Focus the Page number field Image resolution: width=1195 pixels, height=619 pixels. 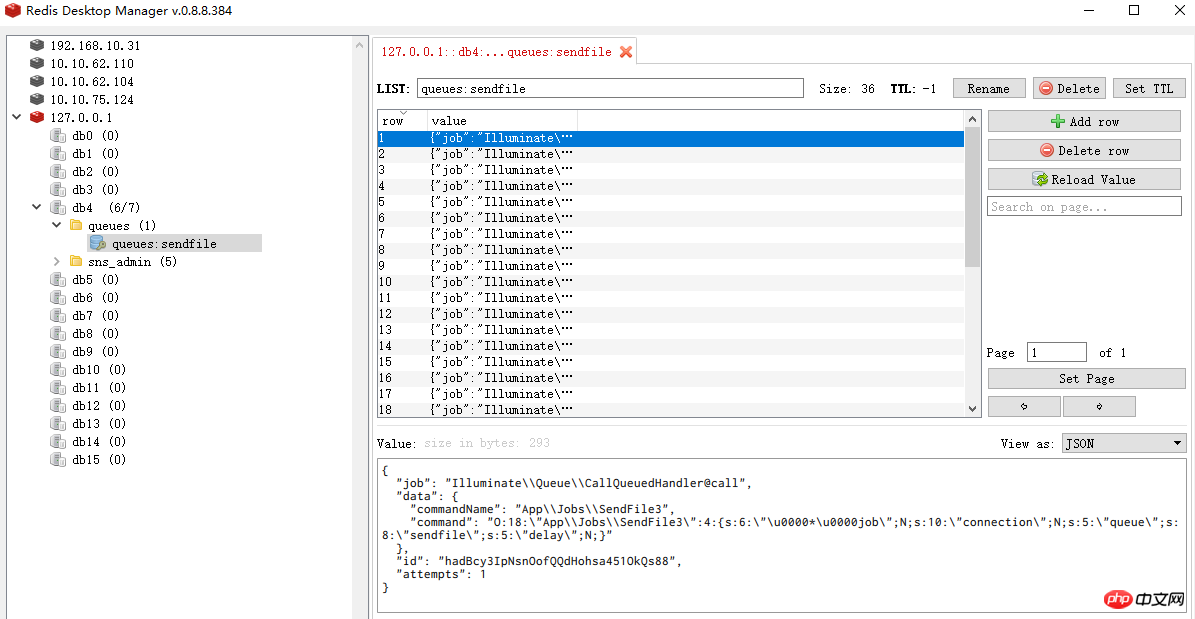(1056, 352)
